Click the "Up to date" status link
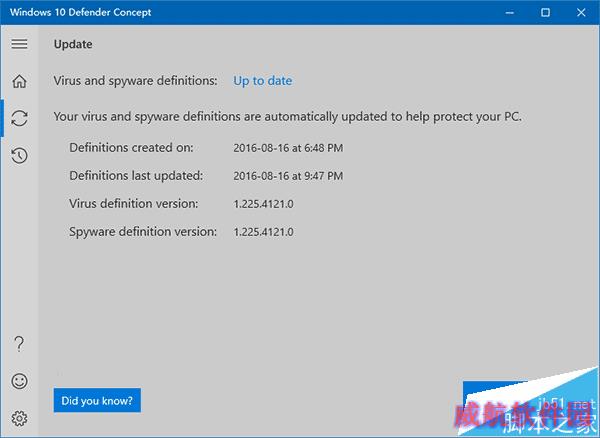 (263, 81)
